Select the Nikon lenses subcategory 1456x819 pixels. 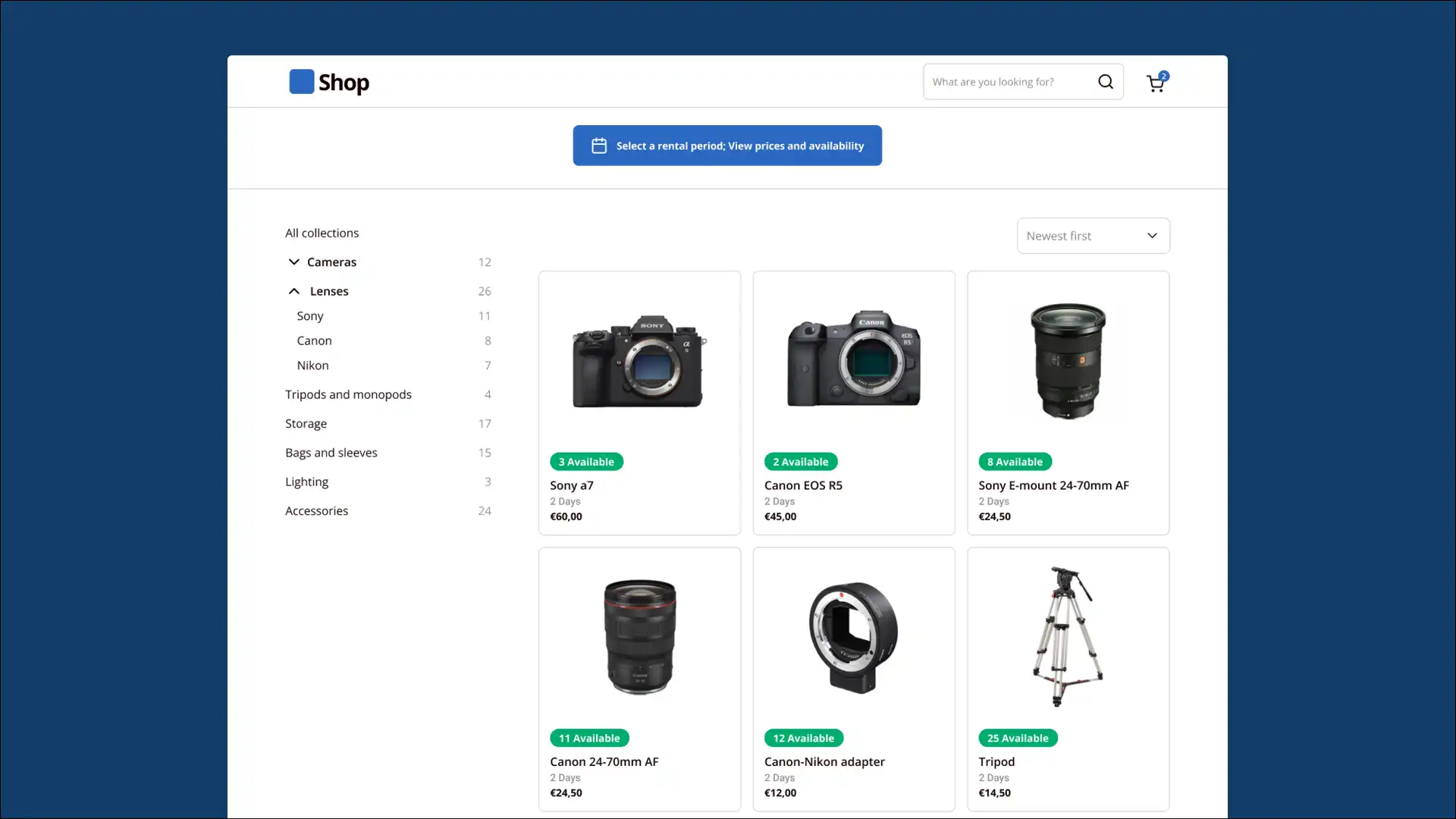[312, 366]
